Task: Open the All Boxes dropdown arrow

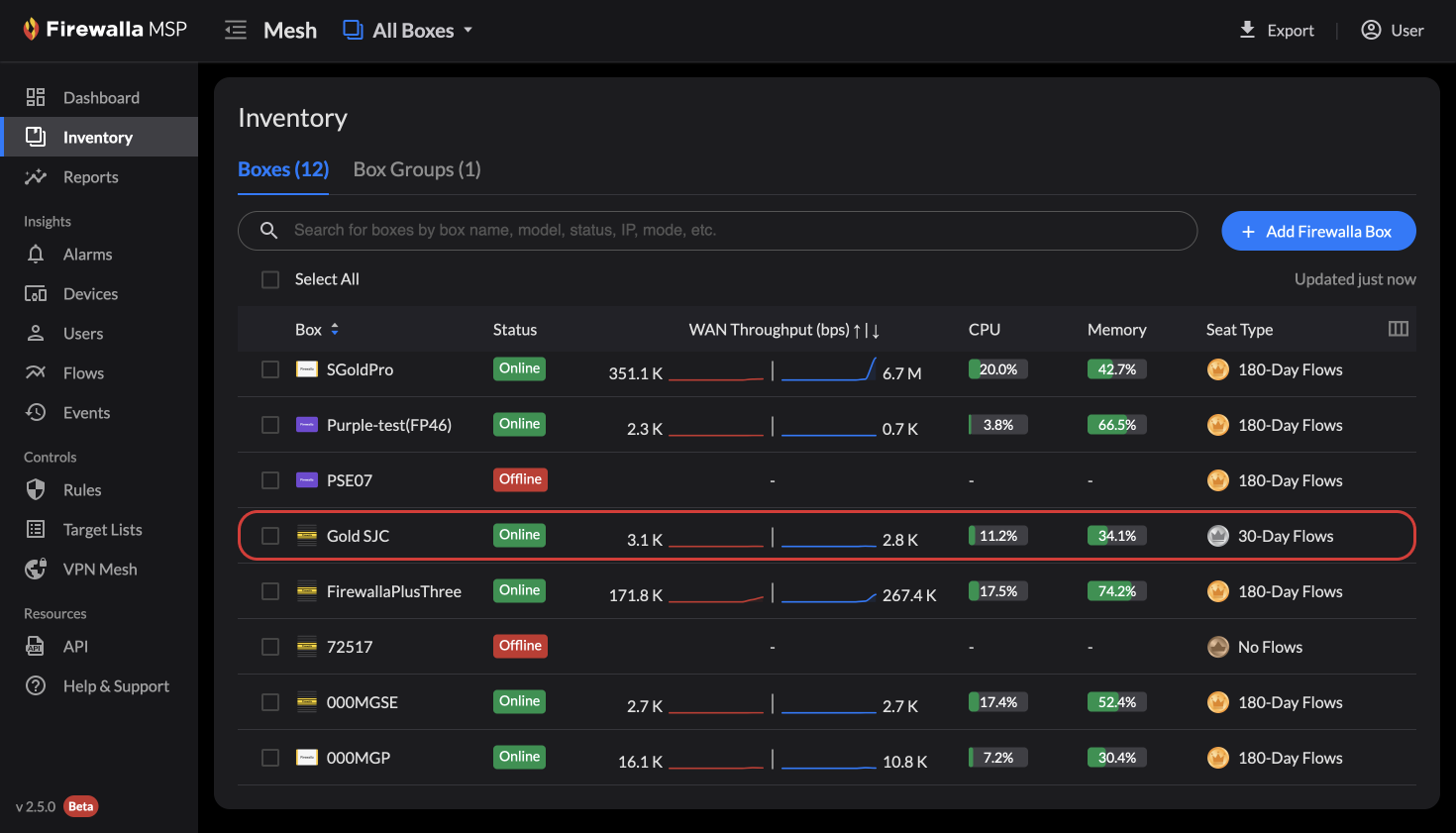Action: coord(468,31)
